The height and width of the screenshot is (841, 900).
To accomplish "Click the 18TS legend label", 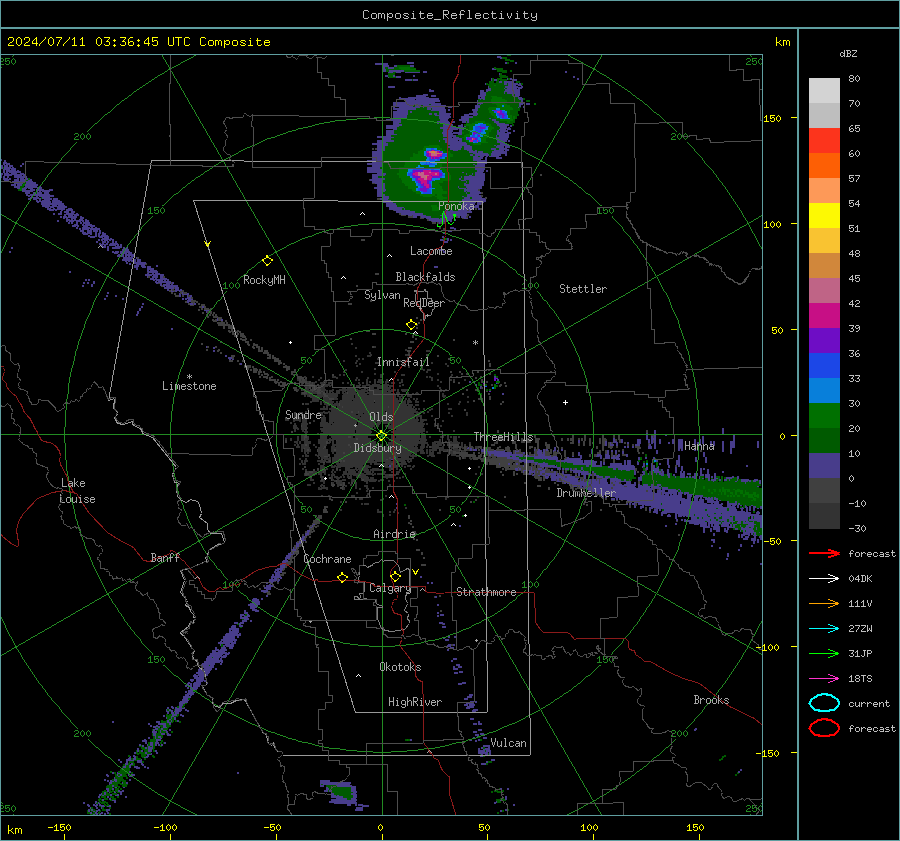I will point(860,679).
